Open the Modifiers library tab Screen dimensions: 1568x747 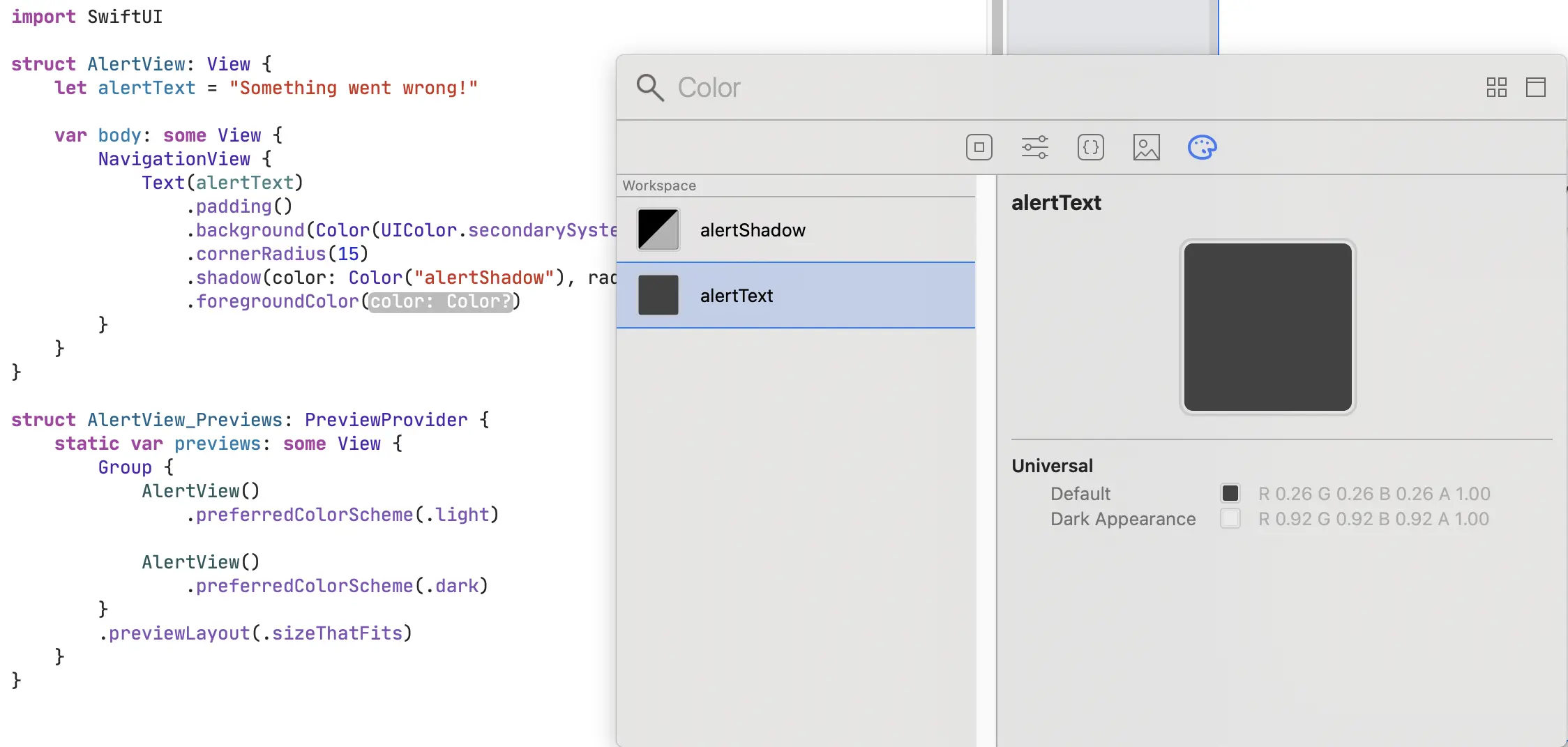[1034, 147]
